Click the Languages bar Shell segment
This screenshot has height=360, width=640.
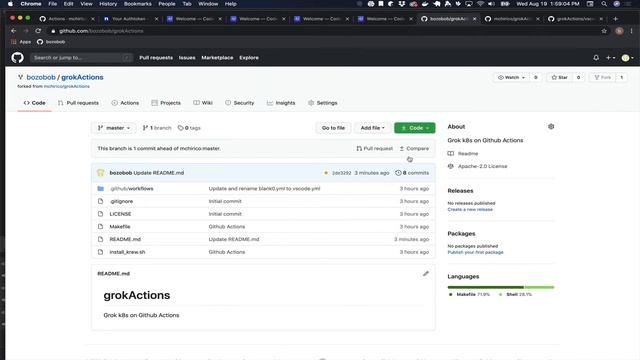pos(539,287)
